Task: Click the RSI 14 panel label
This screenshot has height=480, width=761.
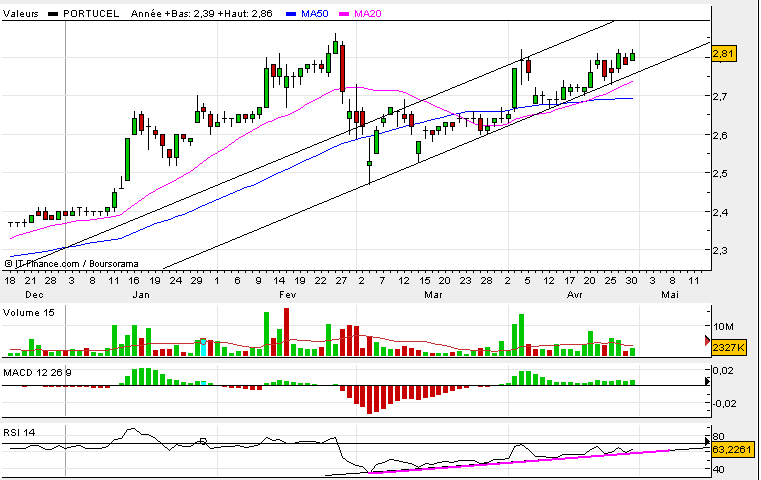Action: [x=19, y=432]
